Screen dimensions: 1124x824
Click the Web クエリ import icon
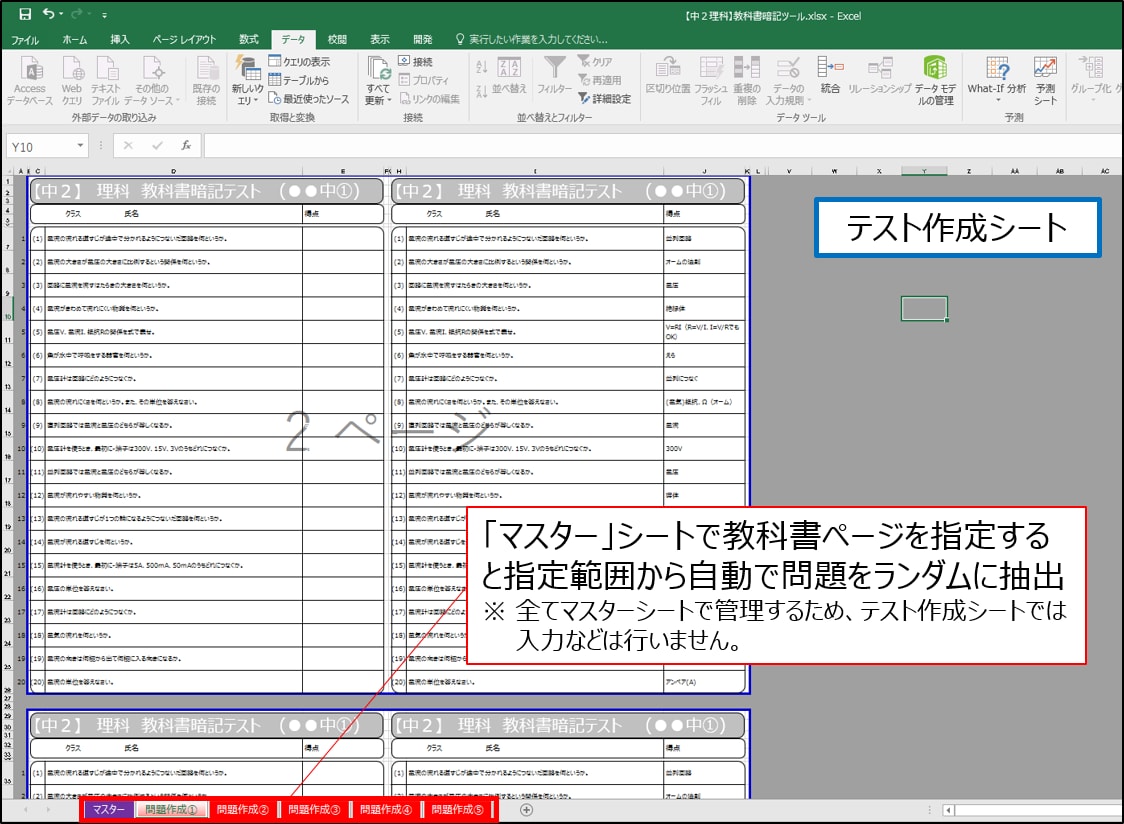point(72,80)
